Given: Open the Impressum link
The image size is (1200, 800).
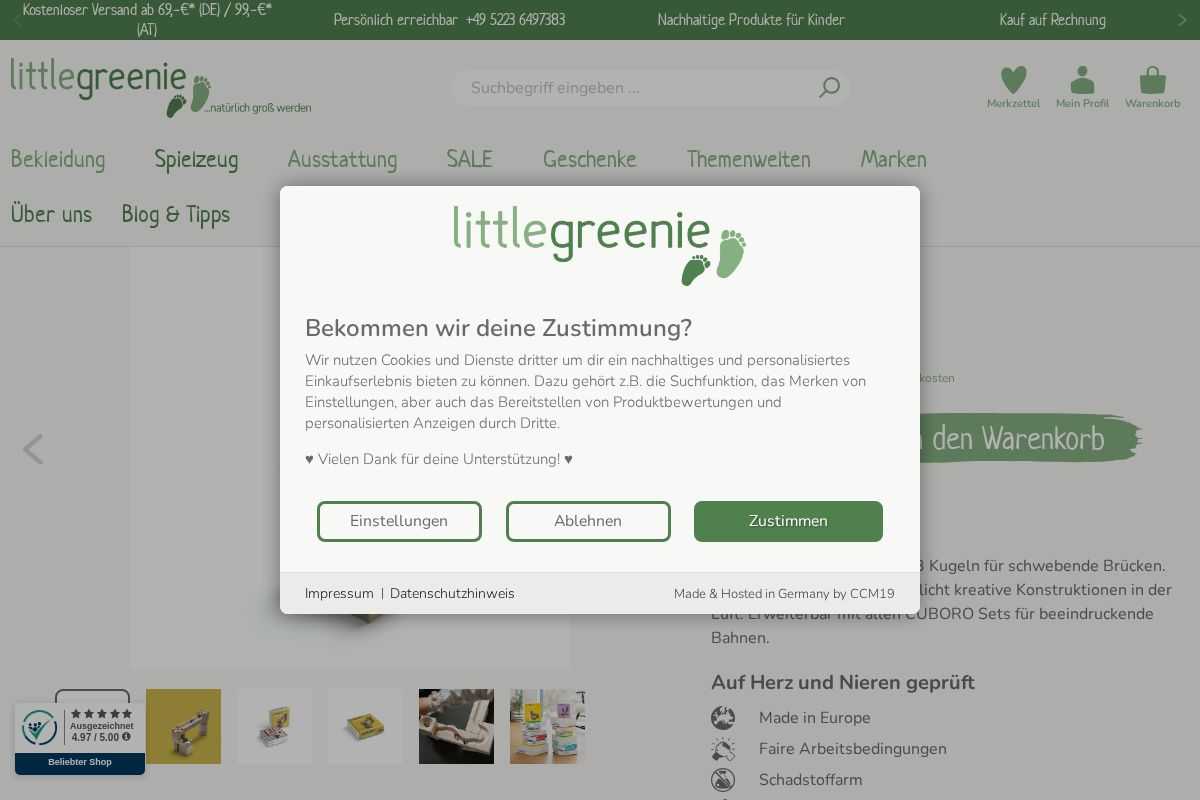Looking at the screenshot, I should [x=339, y=594].
